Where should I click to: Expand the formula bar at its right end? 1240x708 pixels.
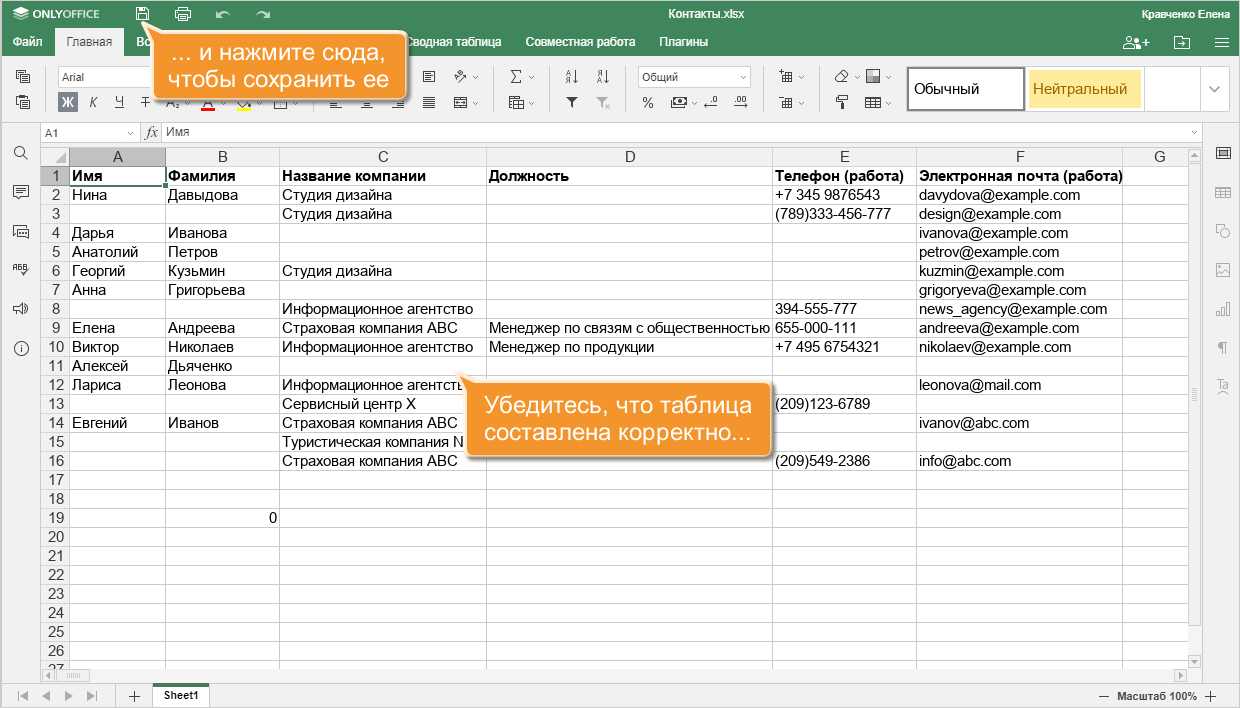1194,132
